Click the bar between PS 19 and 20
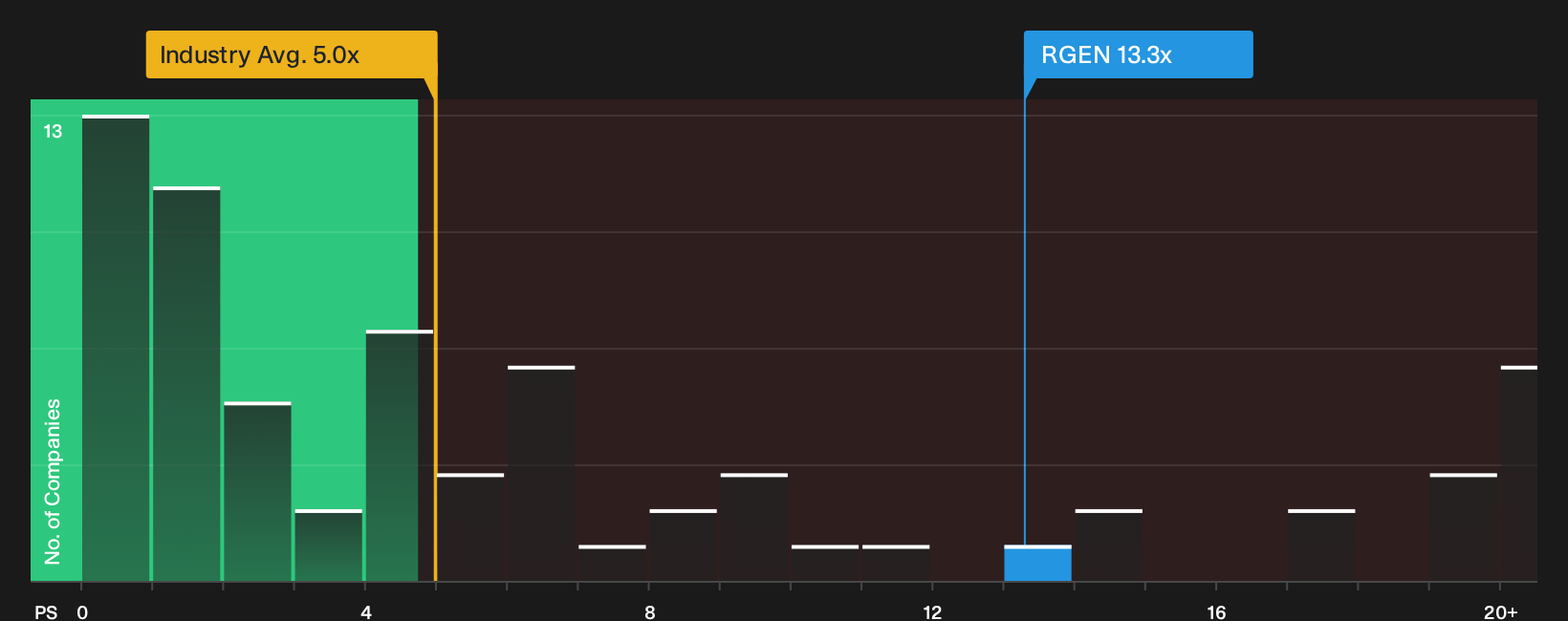The image size is (1568, 621). pos(1463,527)
